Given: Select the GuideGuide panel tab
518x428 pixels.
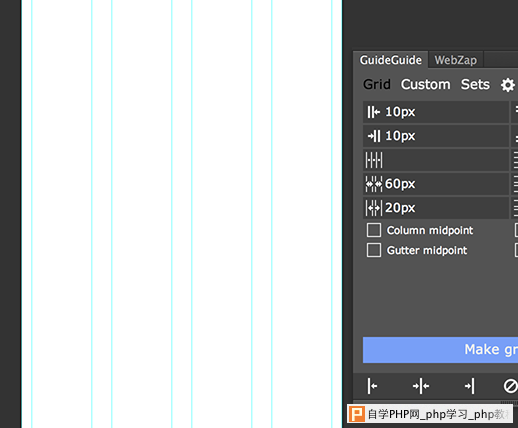Looking at the screenshot, I should 391,60.
